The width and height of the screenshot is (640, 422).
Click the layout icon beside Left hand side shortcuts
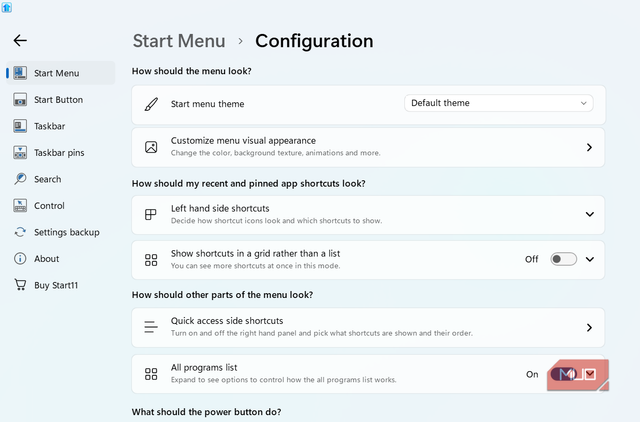(x=151, y=214)
